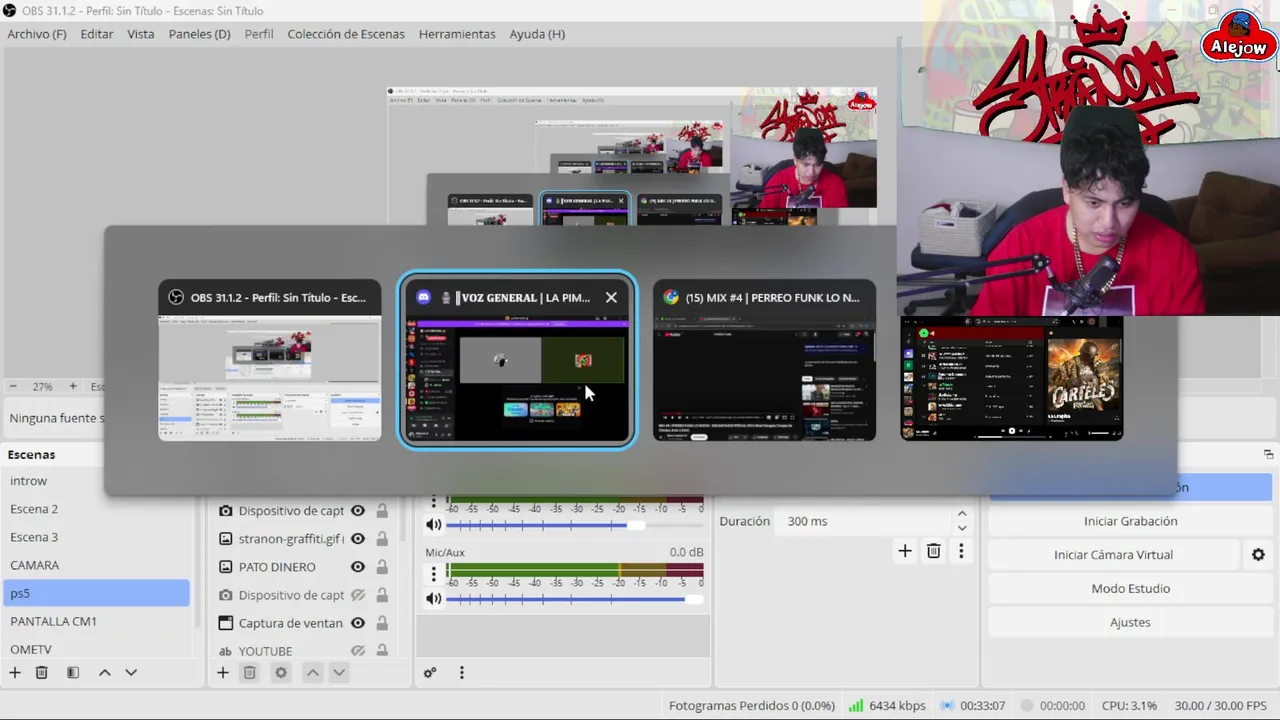The width and height of the screenshot is (1280, 720).
Task: Open source properties gear in Sources toolbar
Action: tap(281, 673)
